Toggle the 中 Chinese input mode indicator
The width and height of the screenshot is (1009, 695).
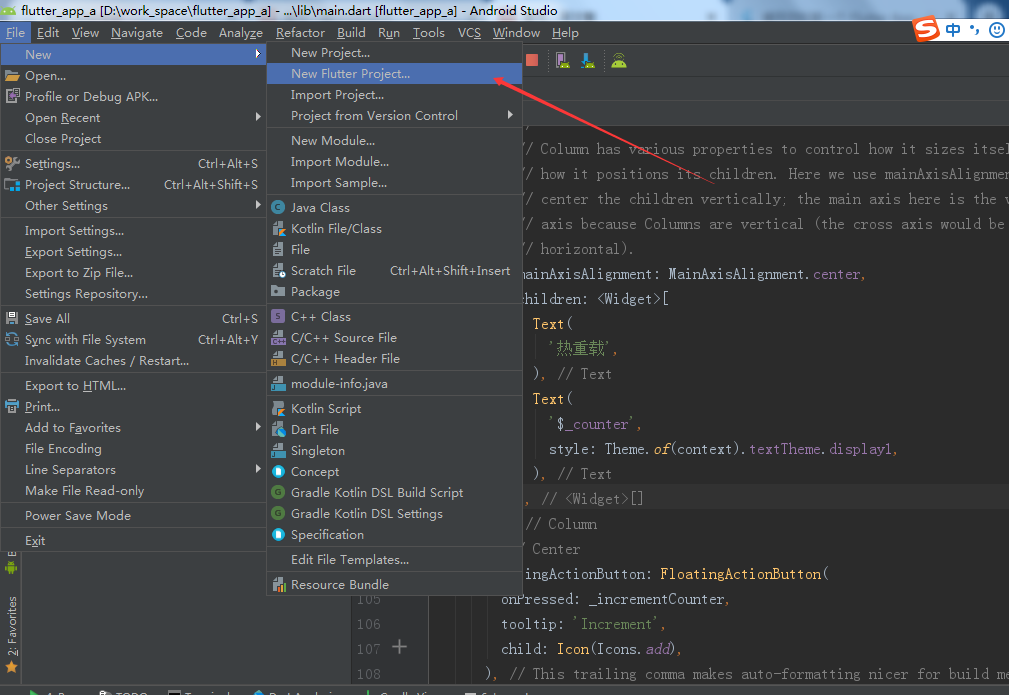tap(953, 30)
